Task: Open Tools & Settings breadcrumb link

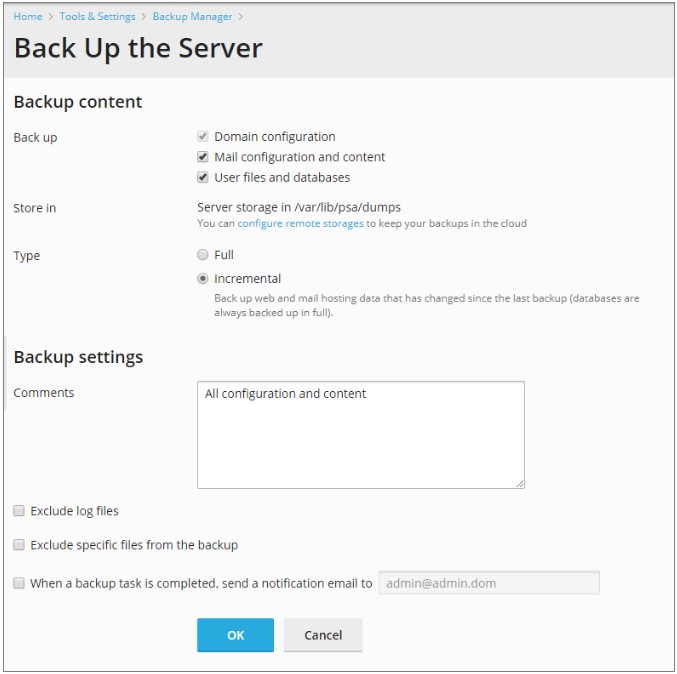Action: coord(97,17)
